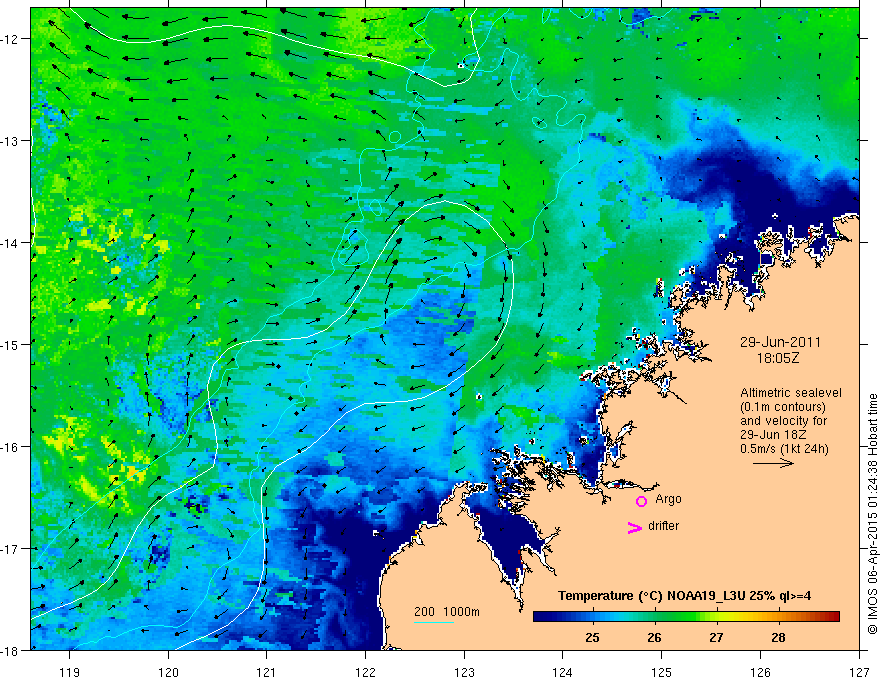This screenshot has width=880, height=680.
Task: Click the "0.5m/s (1kt 24h)" scale text
Action: click(x=784, y=449)
